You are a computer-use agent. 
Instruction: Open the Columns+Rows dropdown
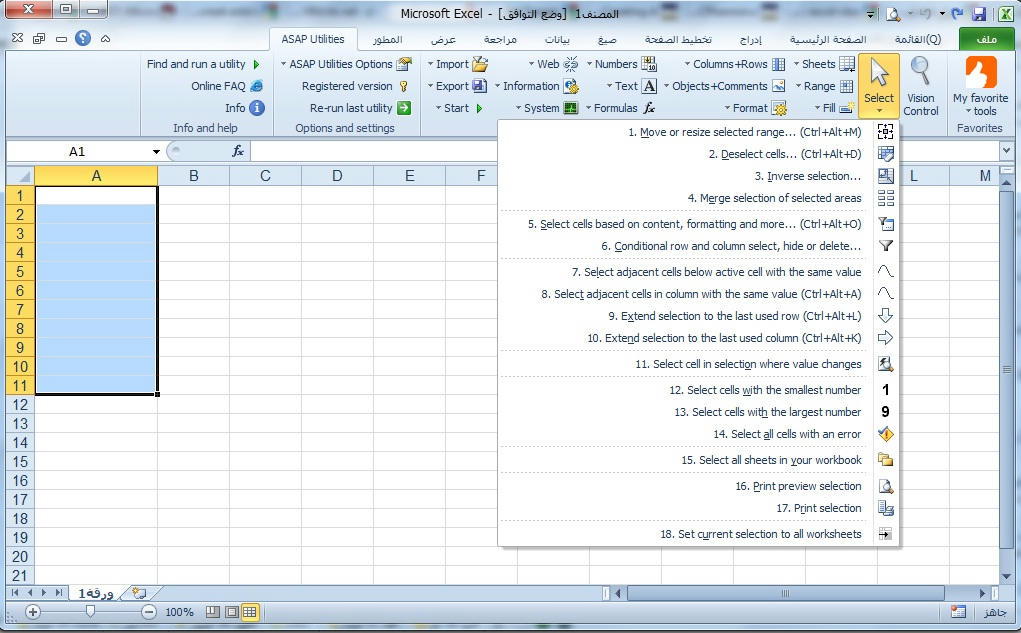734,64
